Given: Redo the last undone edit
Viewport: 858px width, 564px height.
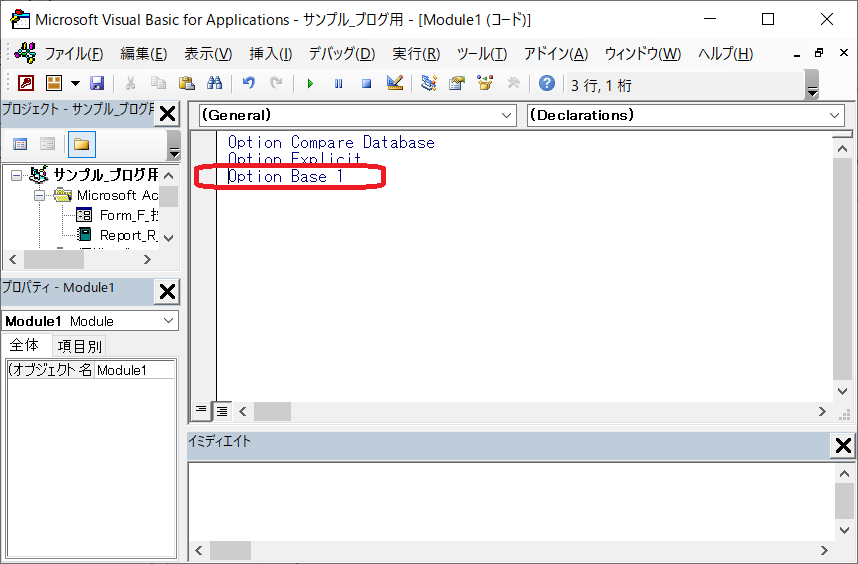Looking at the screenshot, I should [276, 83].
